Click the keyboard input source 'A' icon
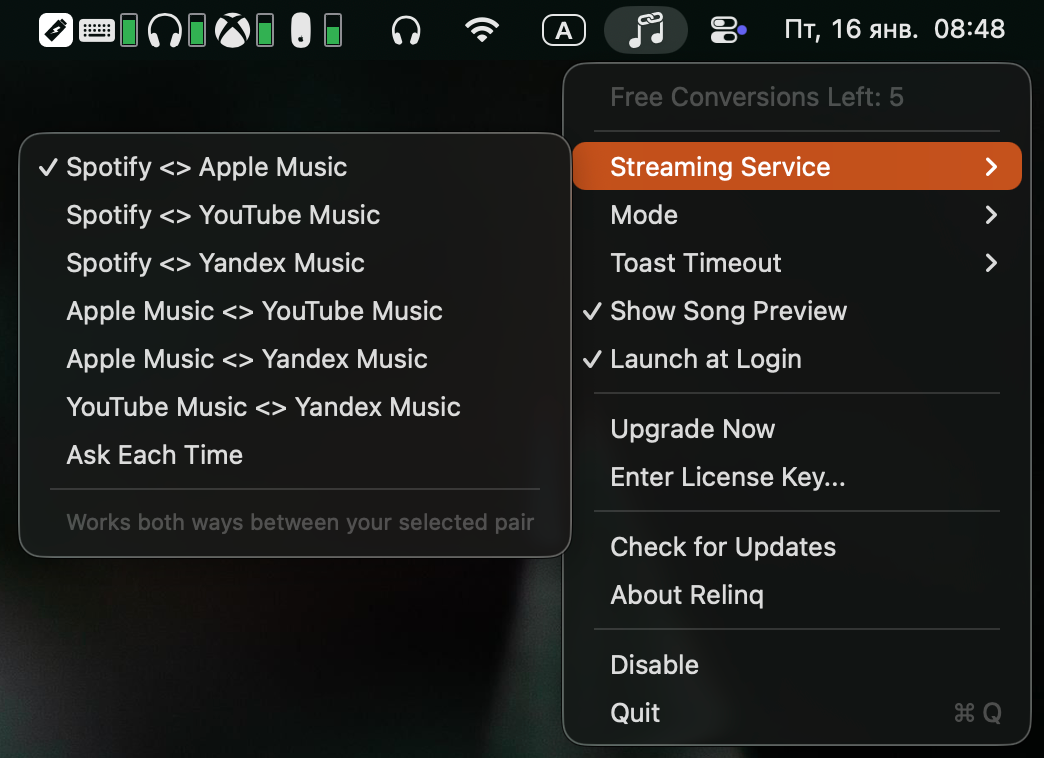1044x758 pixels. click(563, 30)
